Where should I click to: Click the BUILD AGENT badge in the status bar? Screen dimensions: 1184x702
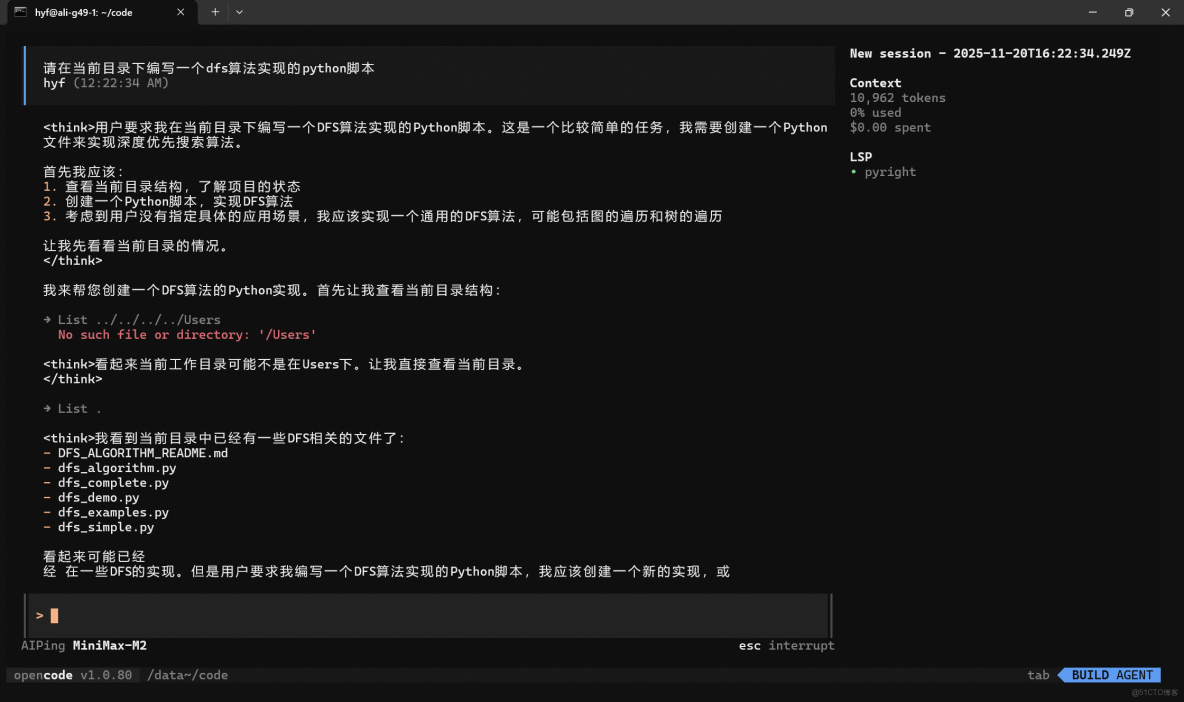1110,675
